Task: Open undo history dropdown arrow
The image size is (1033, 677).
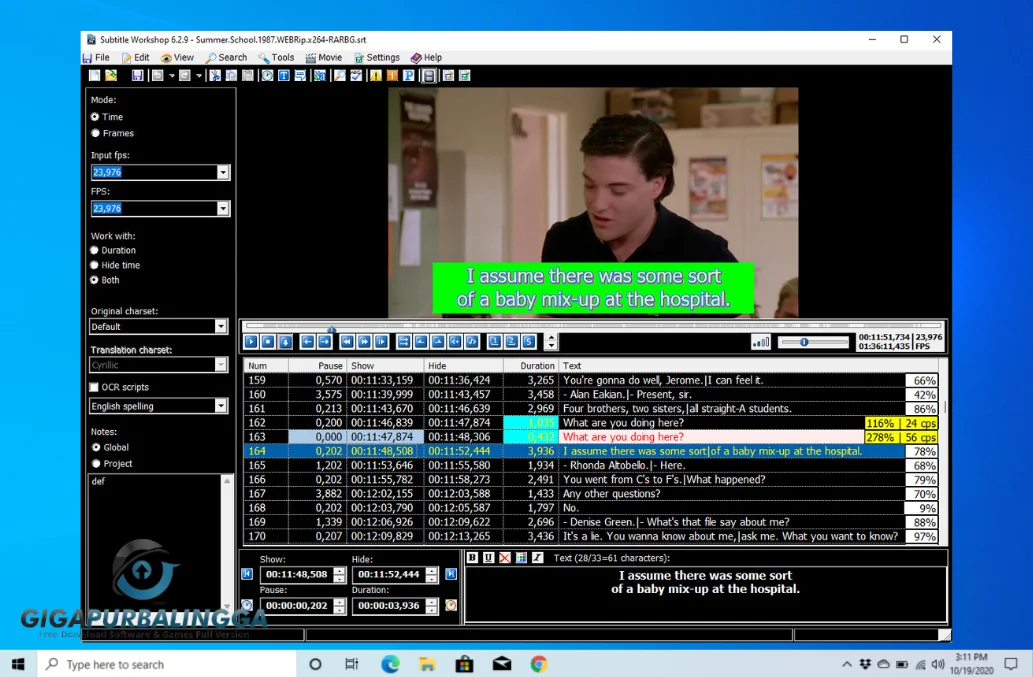Action: coord(172,76)
